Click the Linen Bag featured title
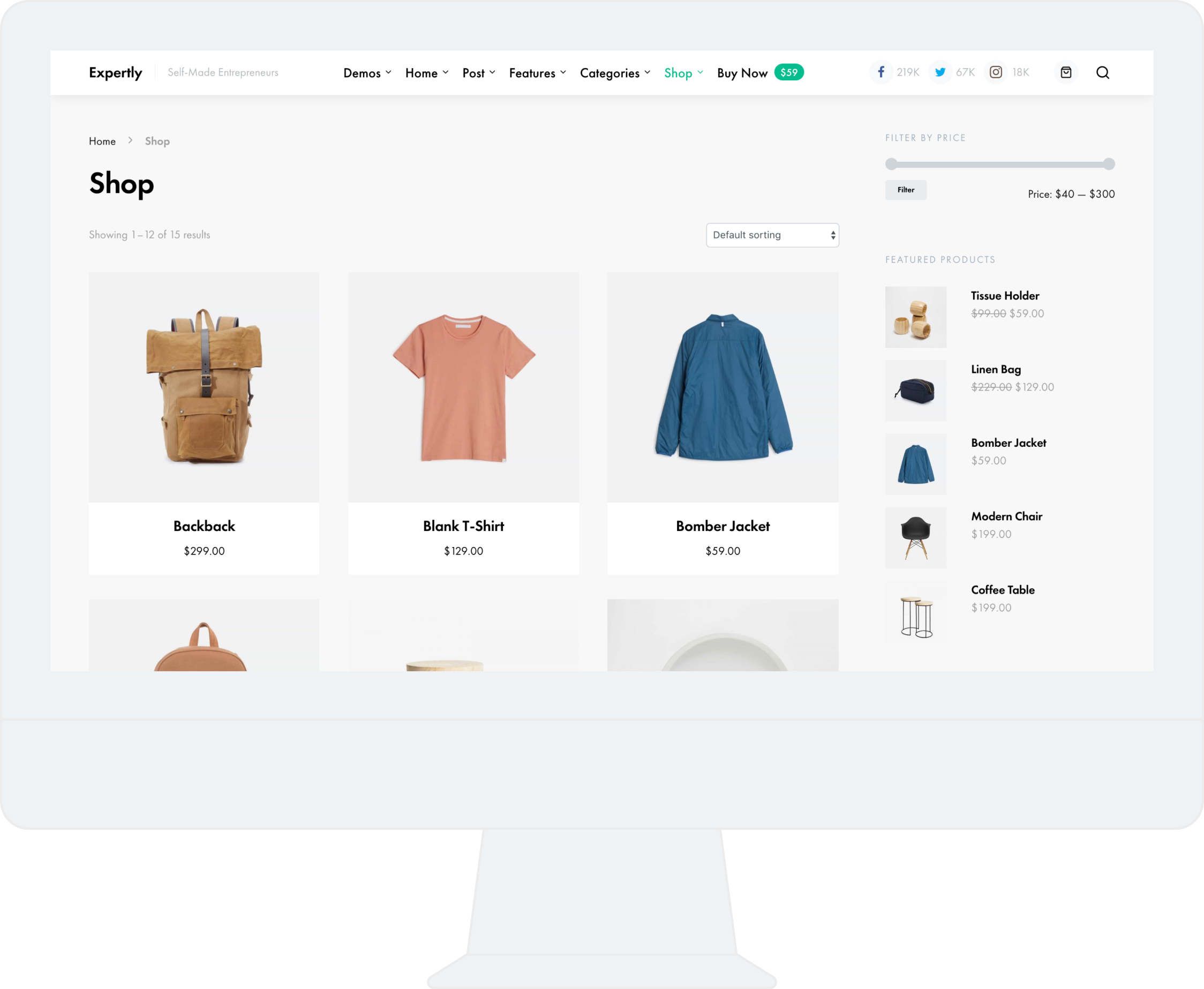Screen dimensions: 1204x989 coord(996,369)
